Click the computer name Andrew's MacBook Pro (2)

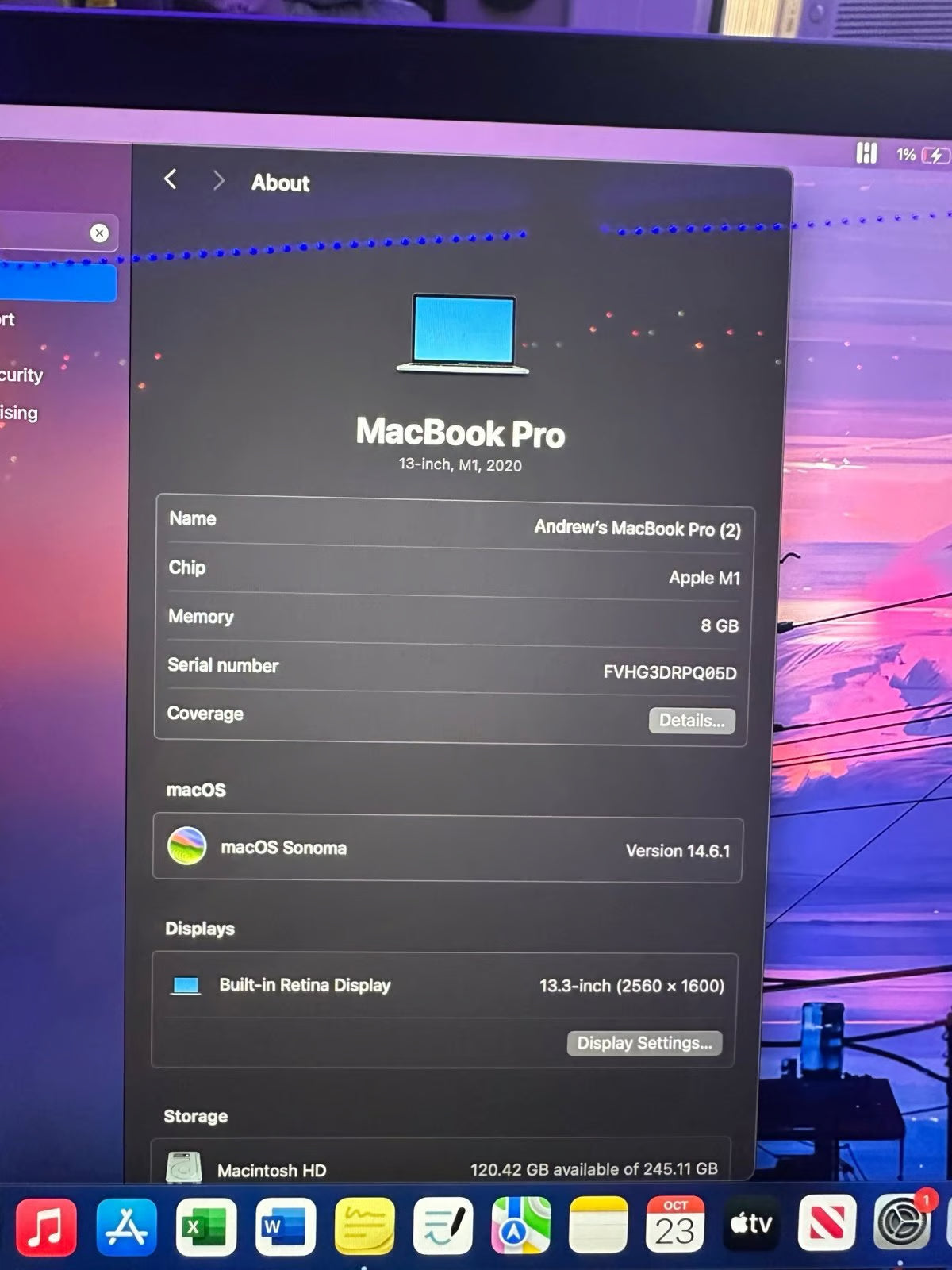(x=637, y=529)
